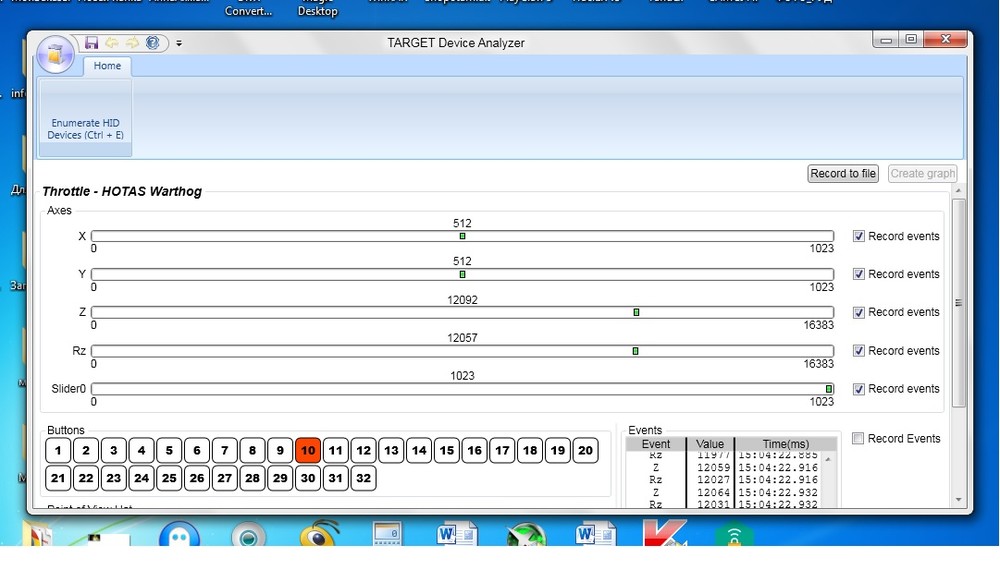Open the green airplane globe taskbar icon

[526, 534]
